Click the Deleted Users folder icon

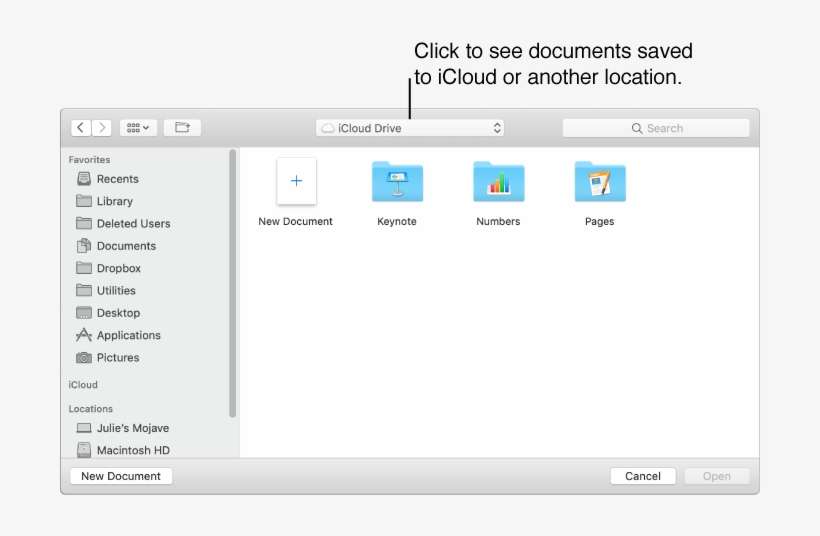click(84, 223)
